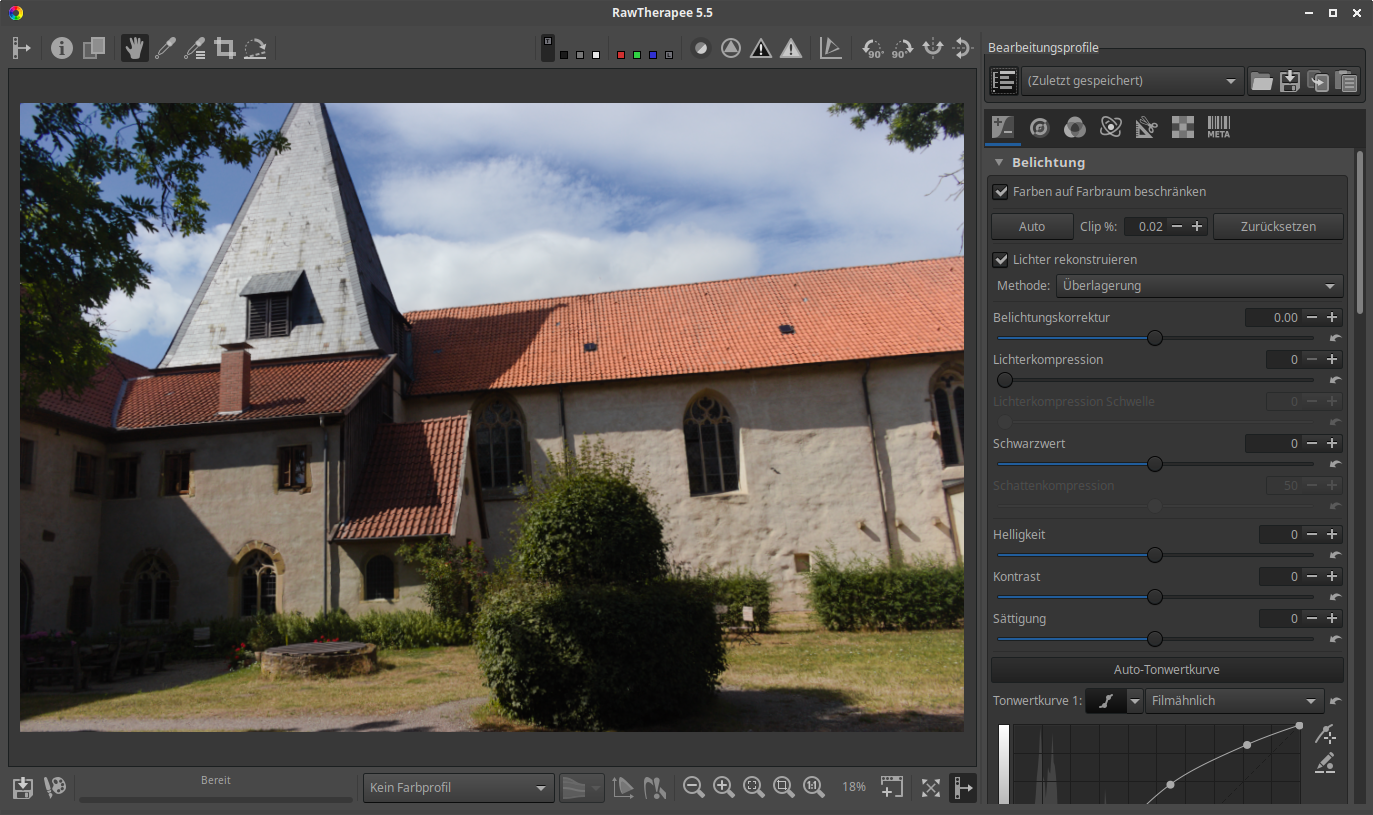
Task: Click the 'Auto-Tonwertkurve' button
Action: click(1166, 669)
